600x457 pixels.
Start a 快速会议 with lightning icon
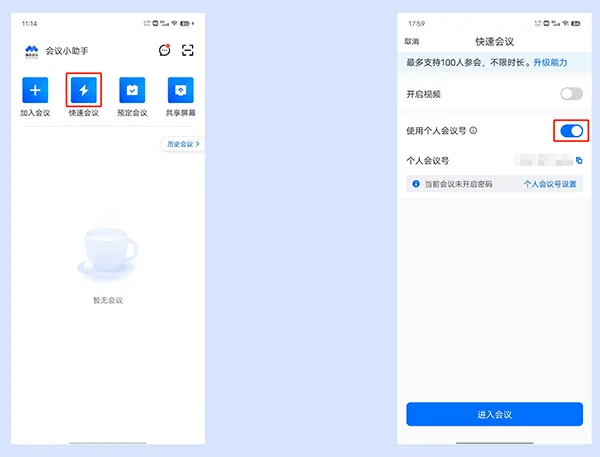pyautogui.click(x=83, y=90)
